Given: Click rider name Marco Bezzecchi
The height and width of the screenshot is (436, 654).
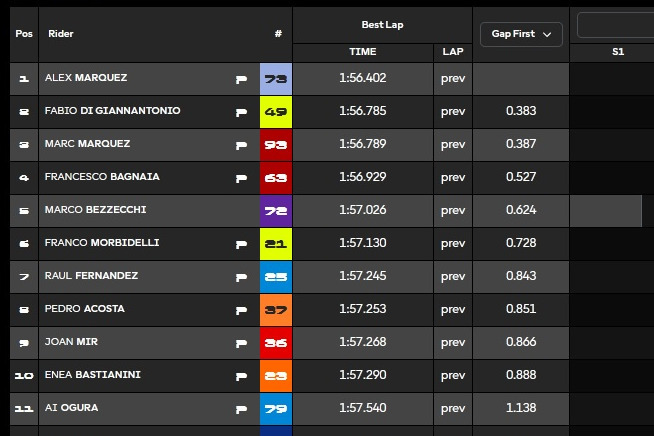Looking at the screenshot, I should 93,210.
